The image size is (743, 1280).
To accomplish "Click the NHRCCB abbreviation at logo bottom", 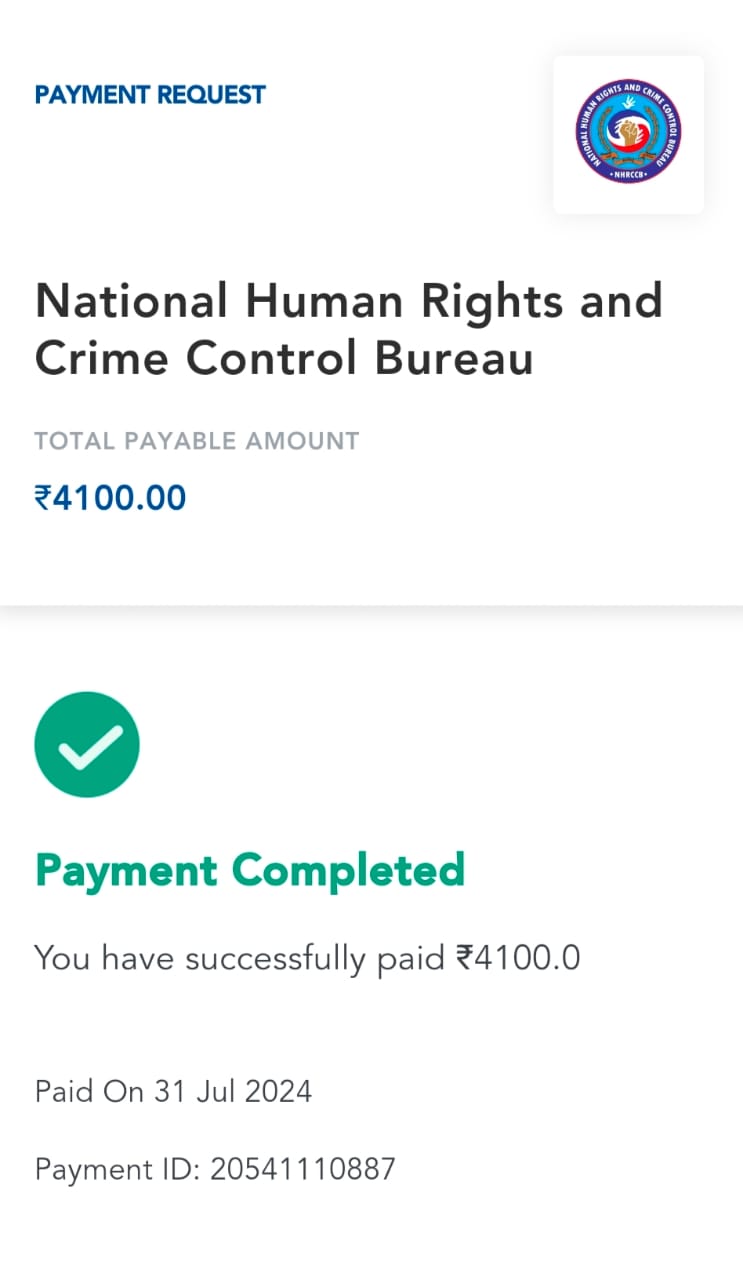I will pos(628,176).
